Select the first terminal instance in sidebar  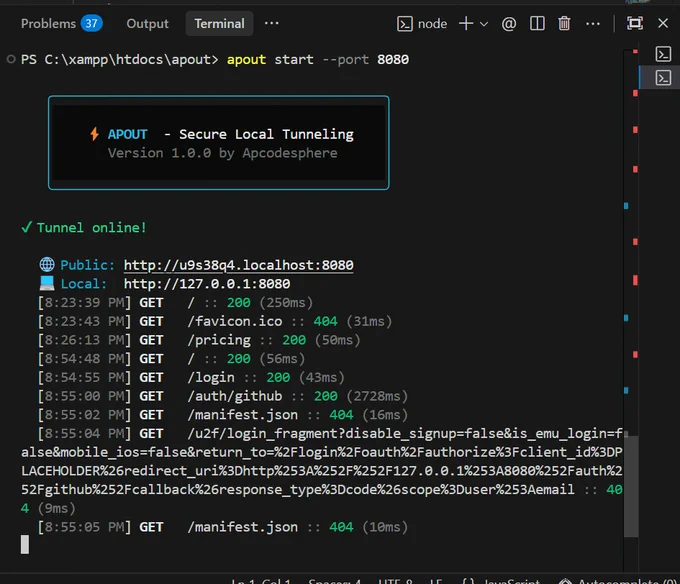click(x=663, y=54)
